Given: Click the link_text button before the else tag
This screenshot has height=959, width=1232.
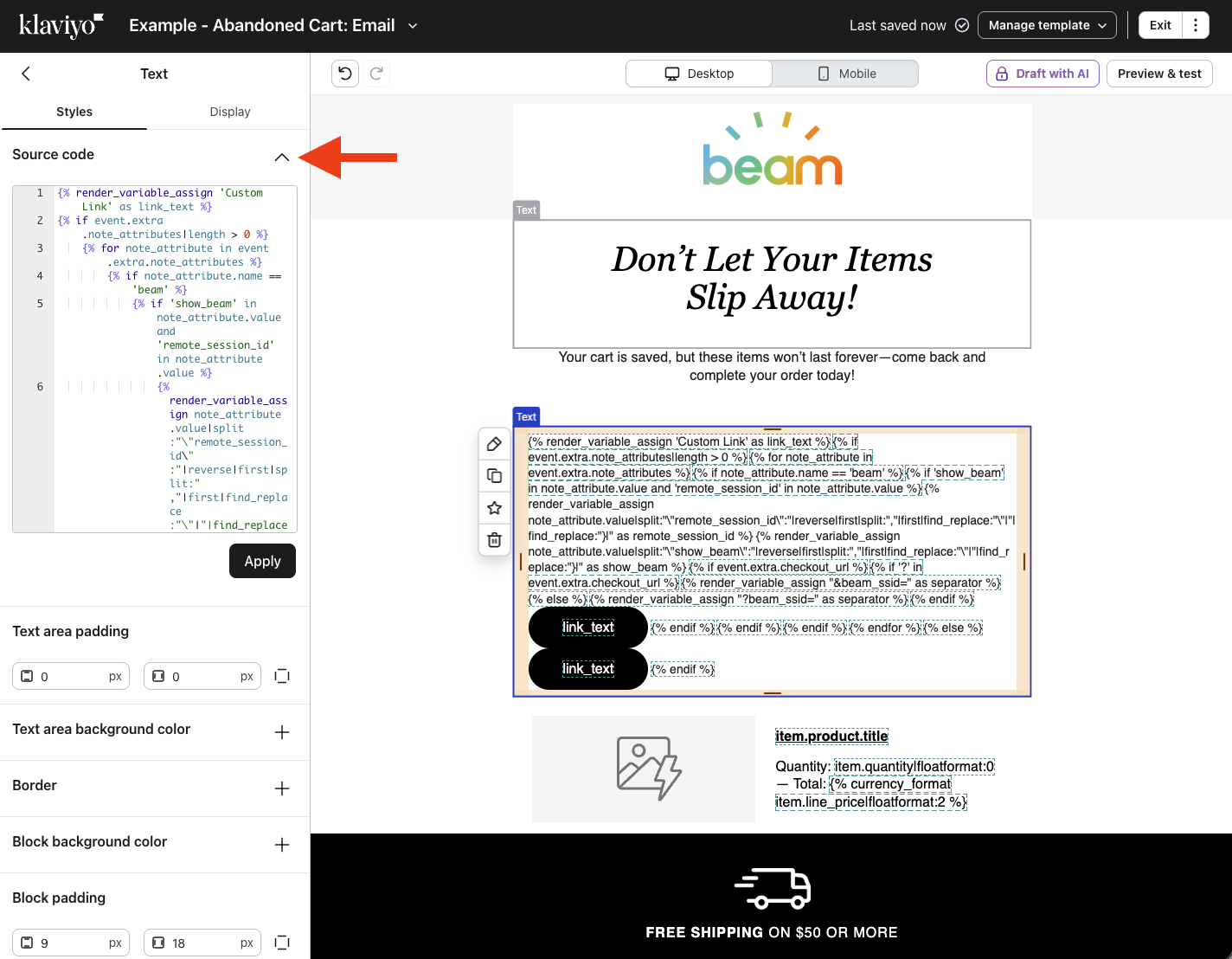Looking at the screenshot, I should [x=588, y=628].
